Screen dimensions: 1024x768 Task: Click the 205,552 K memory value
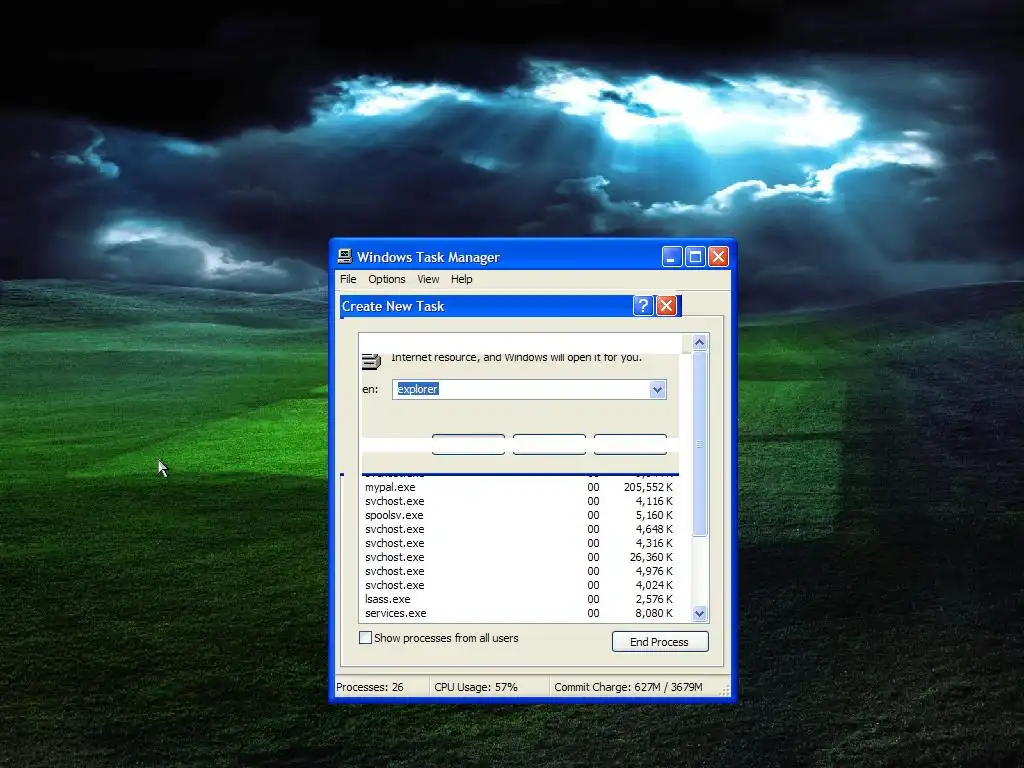pos(648,487)
